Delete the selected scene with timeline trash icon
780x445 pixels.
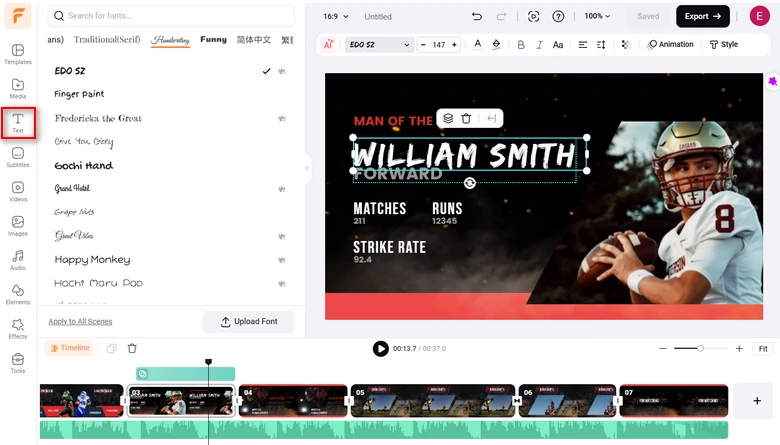coord(132,349)
